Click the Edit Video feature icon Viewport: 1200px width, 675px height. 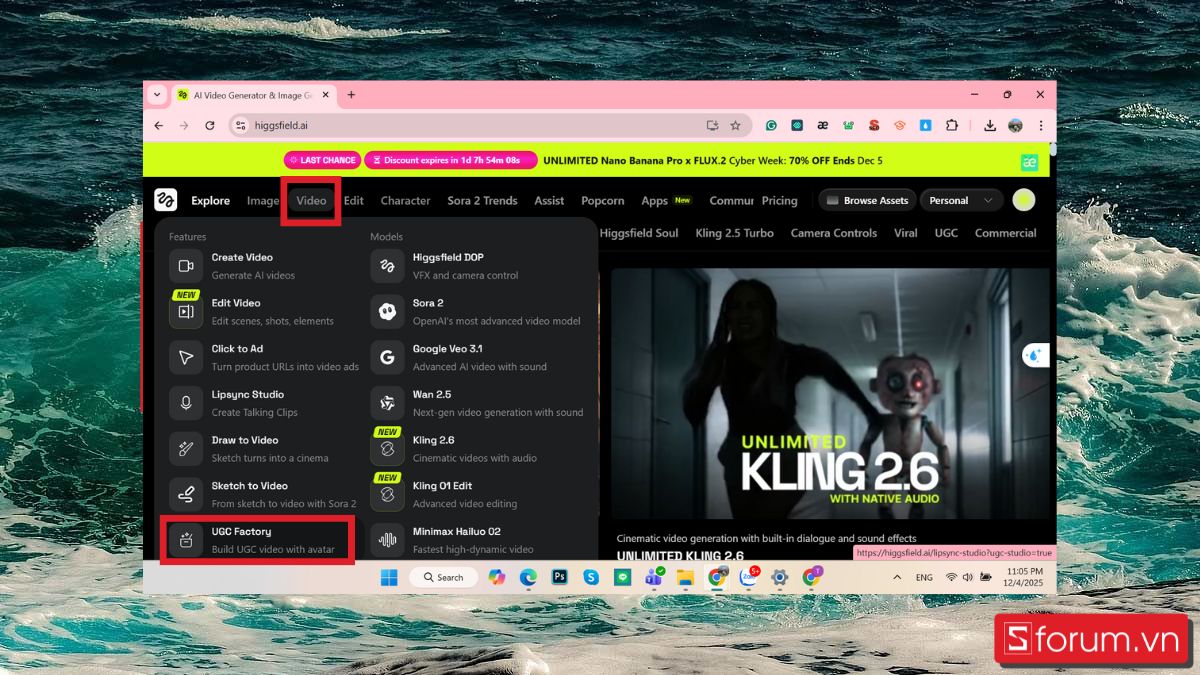[186, 311]
